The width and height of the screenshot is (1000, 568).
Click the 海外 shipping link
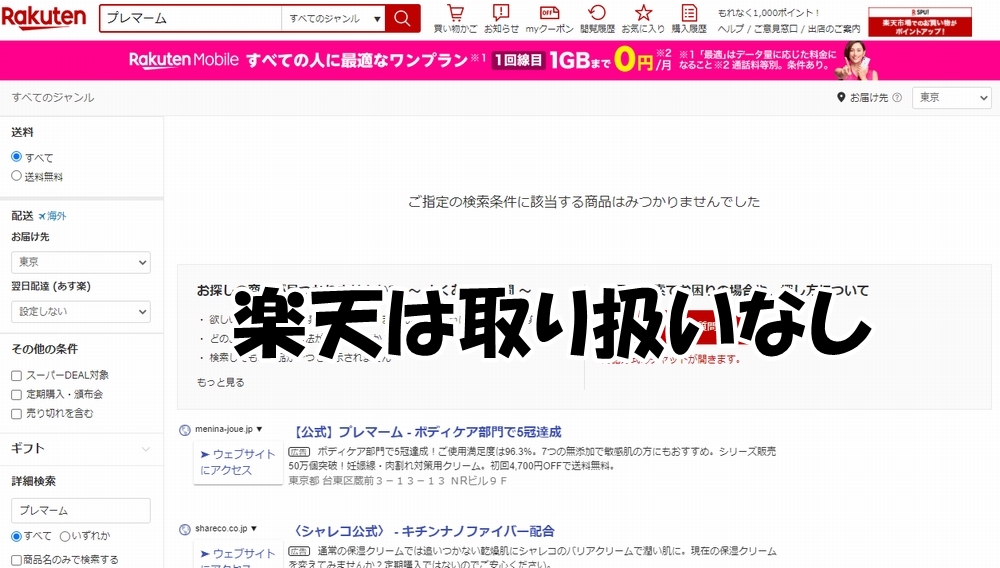pos(52,216)
